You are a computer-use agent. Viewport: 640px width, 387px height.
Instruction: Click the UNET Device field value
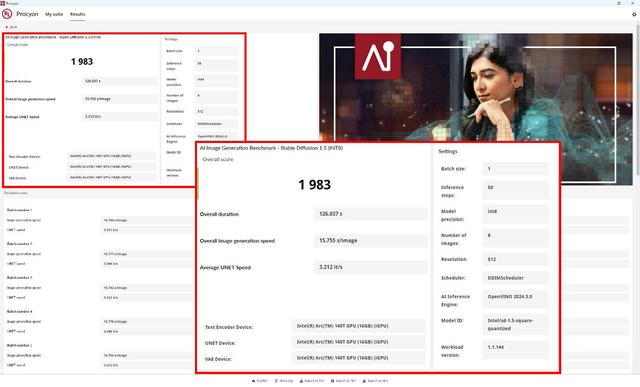point(358,342)
